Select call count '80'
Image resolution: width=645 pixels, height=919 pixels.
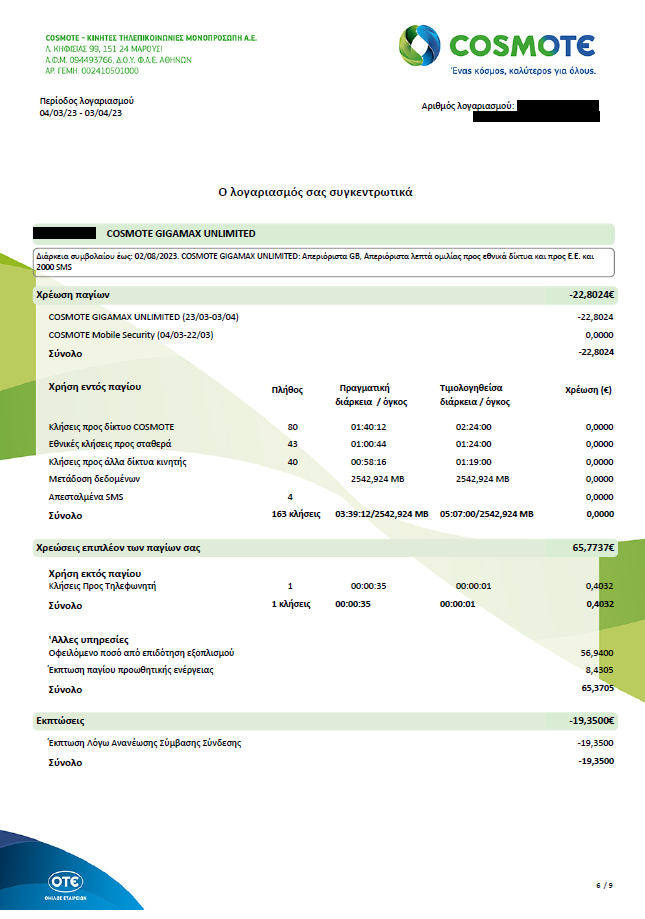pyautogui.click(x=293, y=427)
